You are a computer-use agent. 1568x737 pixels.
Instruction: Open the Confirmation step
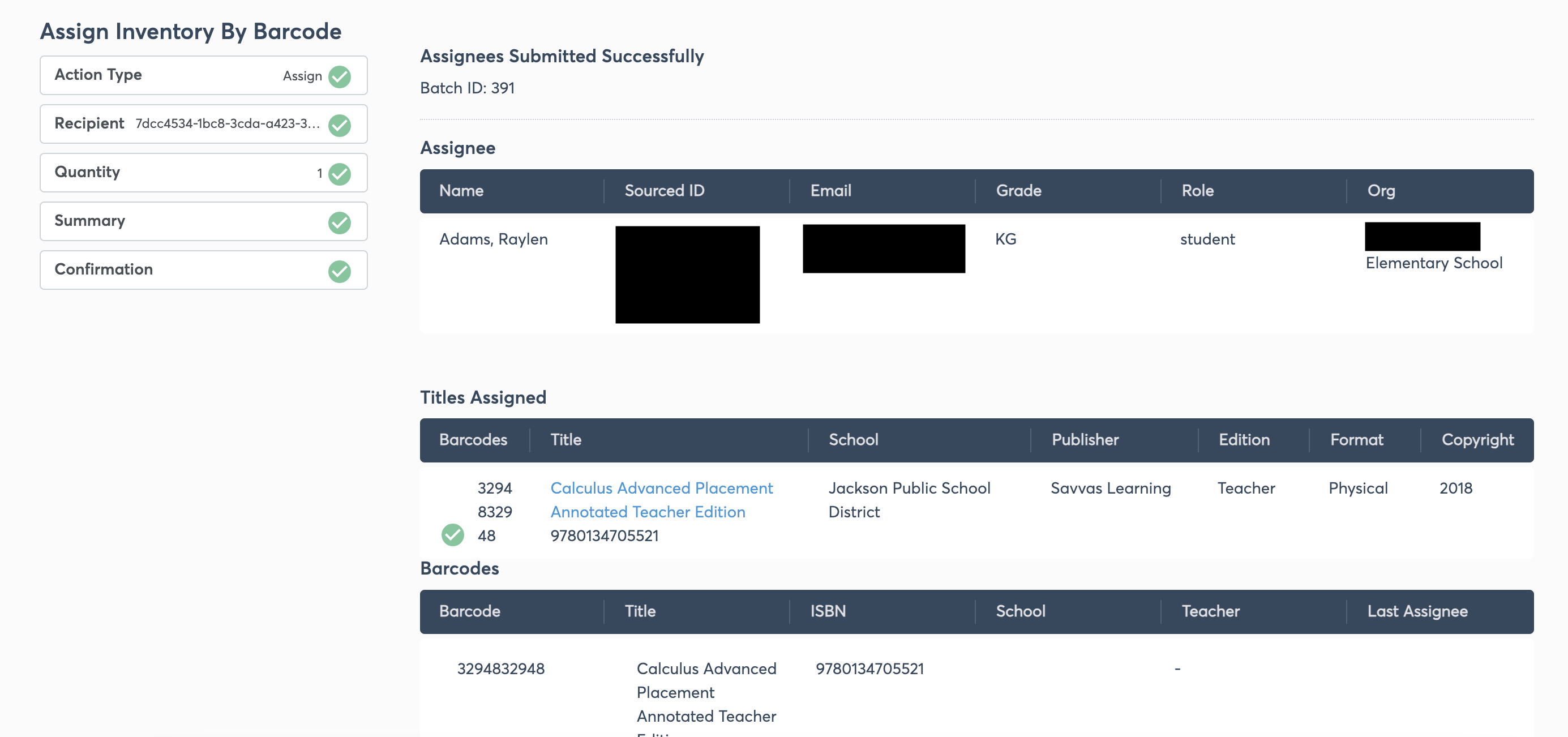coord(203,270)
